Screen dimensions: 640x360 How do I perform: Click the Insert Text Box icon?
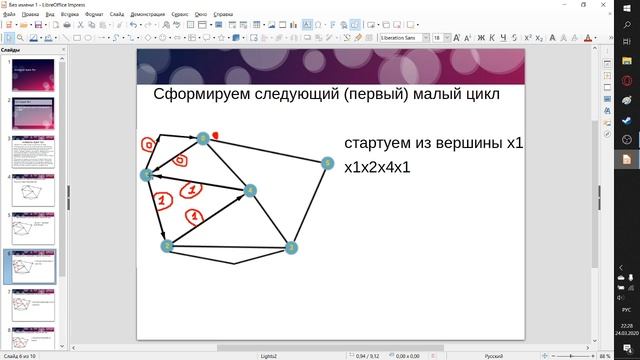(307, 25)
